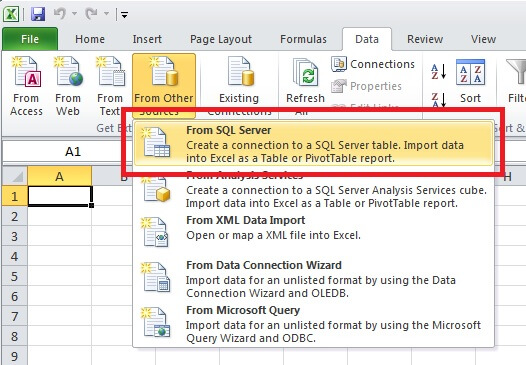Open the Review tab
The width and height of the screenshot is (526, 365).
tap(425, 39)
